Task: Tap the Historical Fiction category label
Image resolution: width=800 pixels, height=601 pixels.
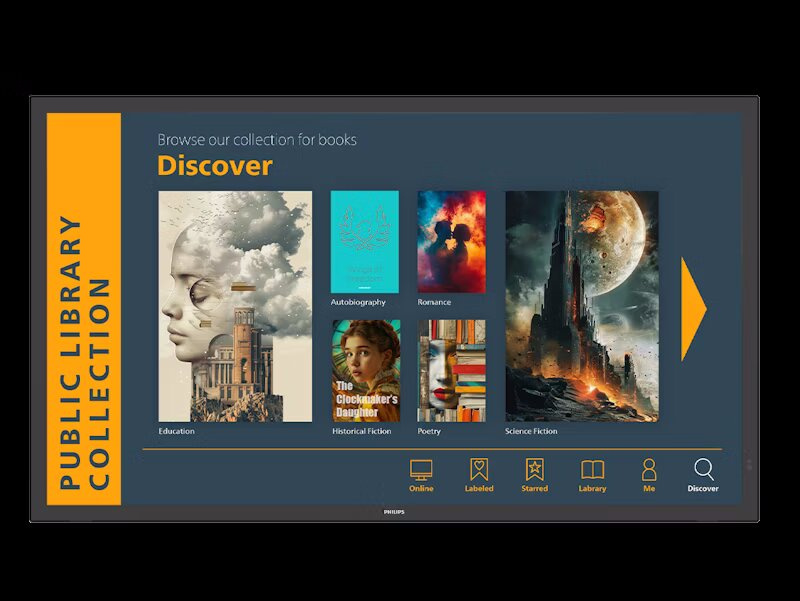Action: tap(362, 432)
